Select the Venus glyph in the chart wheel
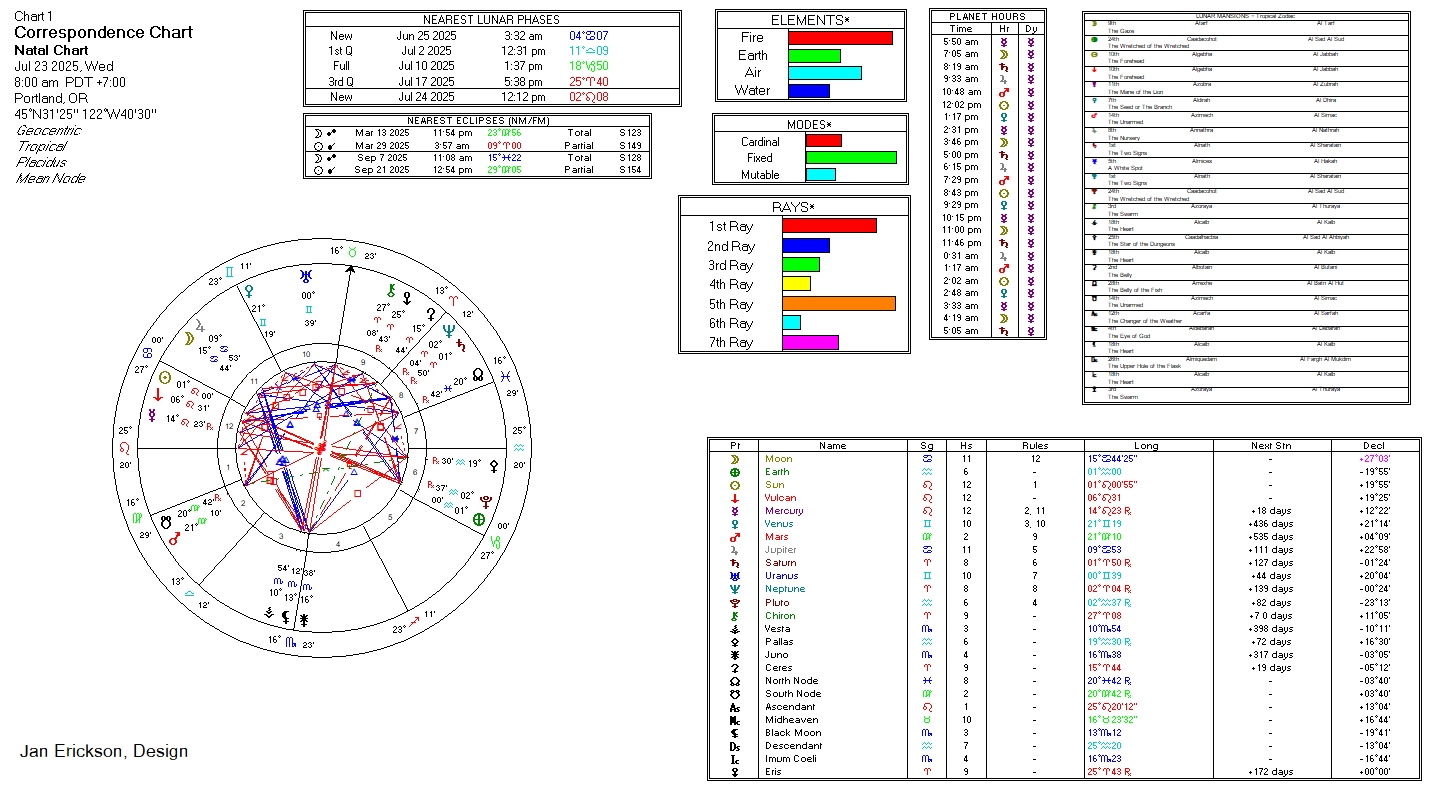The image size is (1437, 789). click(249, 290)
